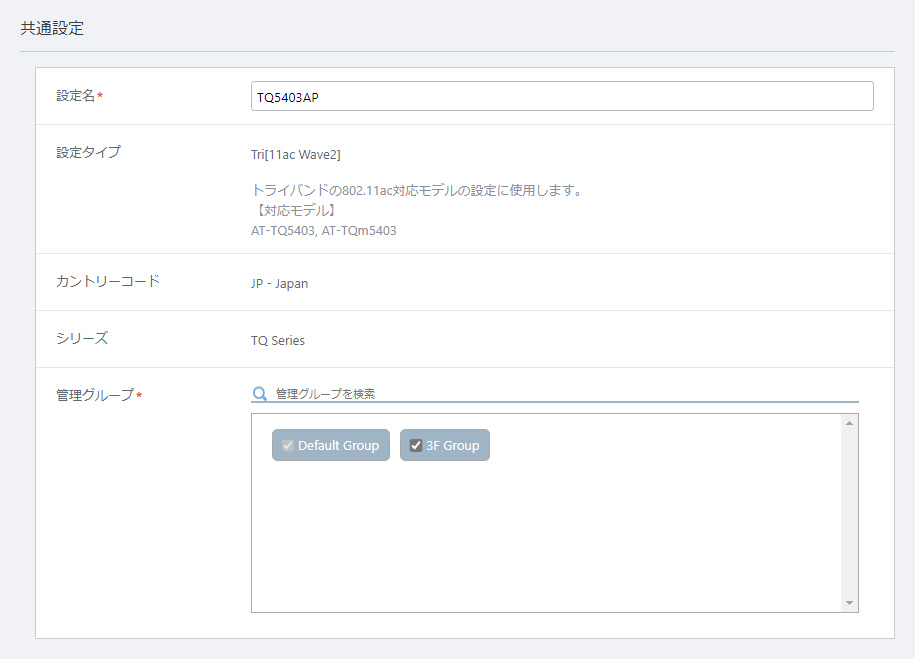Viewport: 915px width, 659px height.
Task: Select the Tri[11ac Wave2] type value
Action: pyautogui.click(x=296, y=155)
